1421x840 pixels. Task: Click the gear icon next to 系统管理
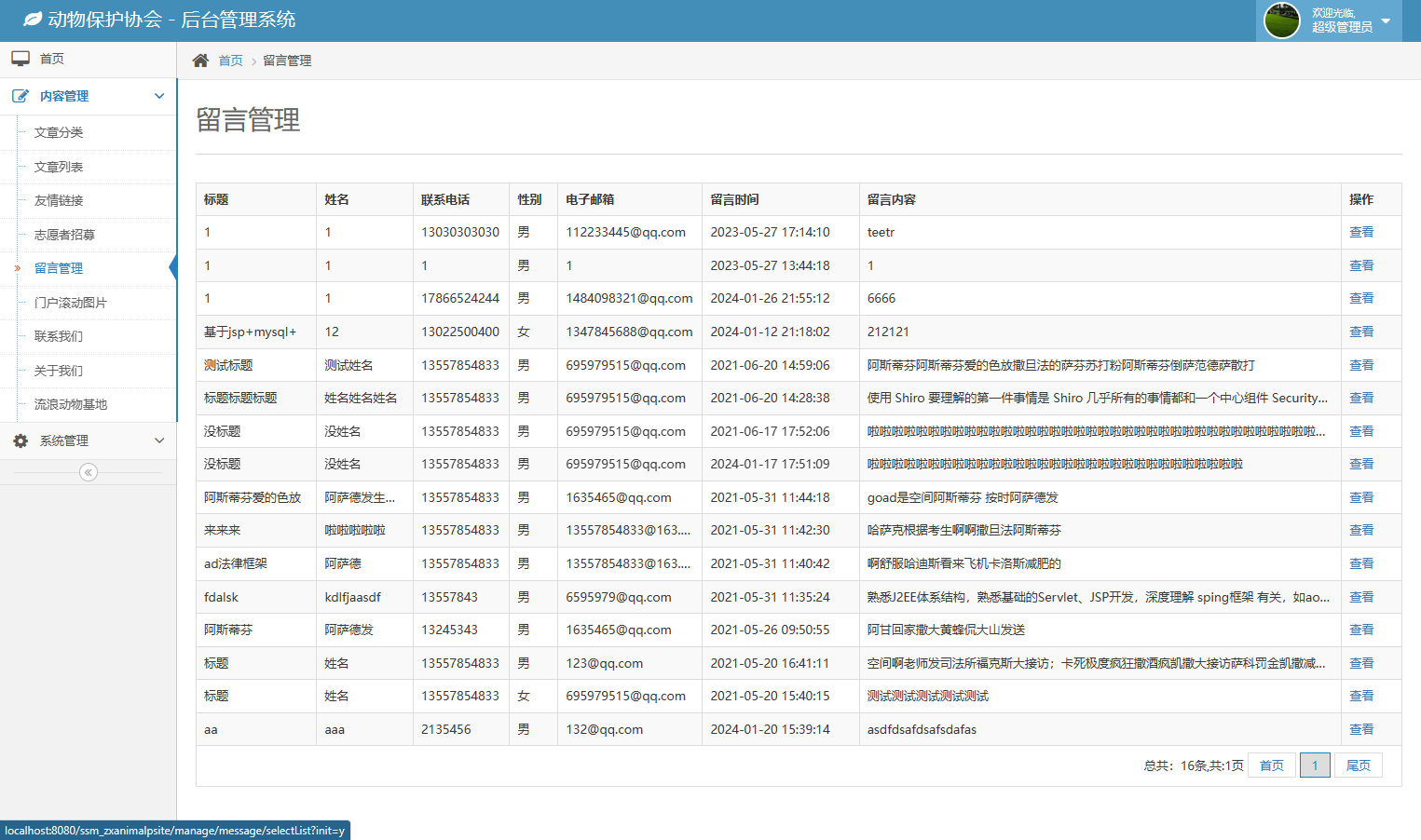20,440
